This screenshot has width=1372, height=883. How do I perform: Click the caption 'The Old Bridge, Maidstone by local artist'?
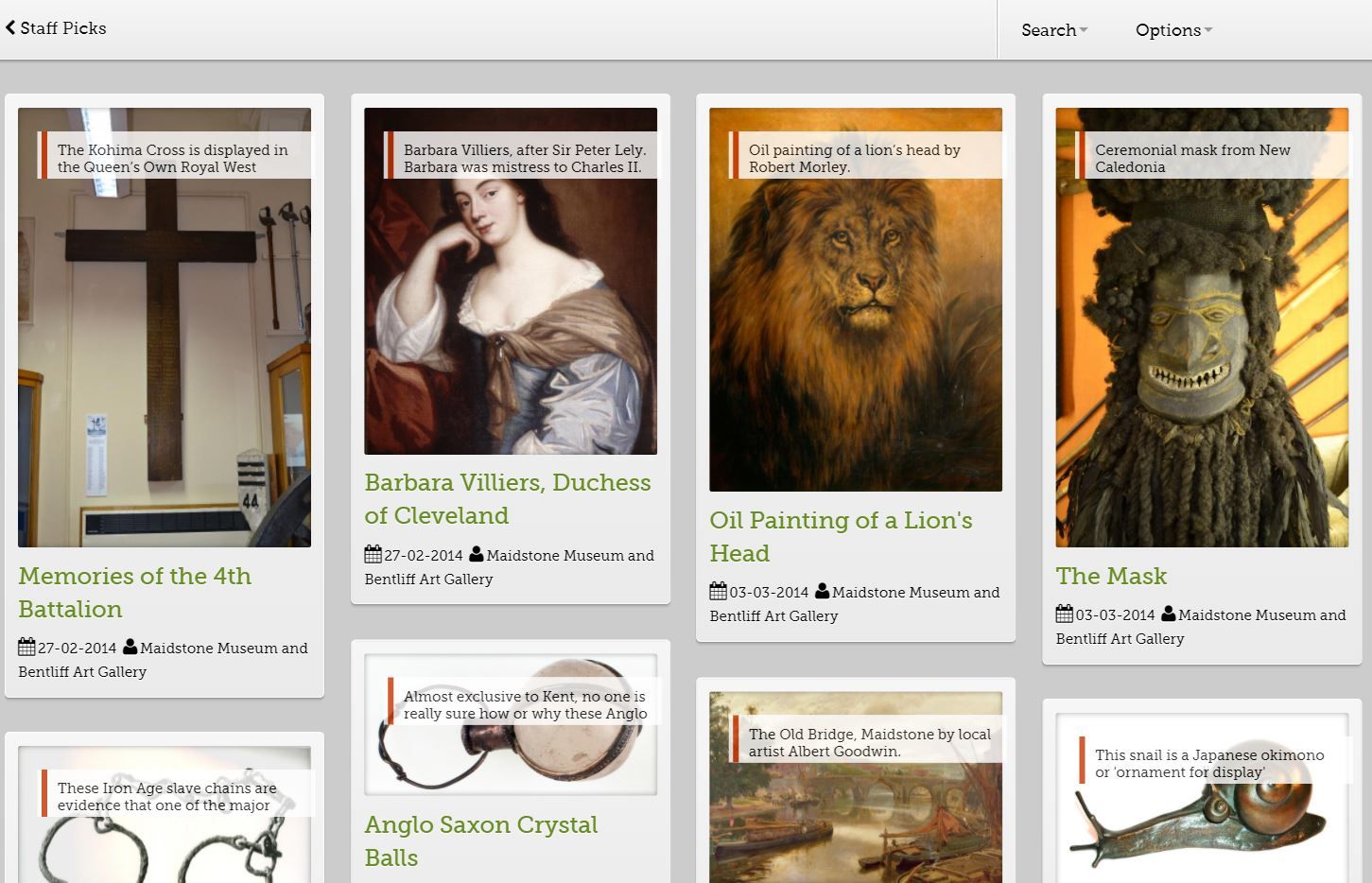tap(870, 742)
